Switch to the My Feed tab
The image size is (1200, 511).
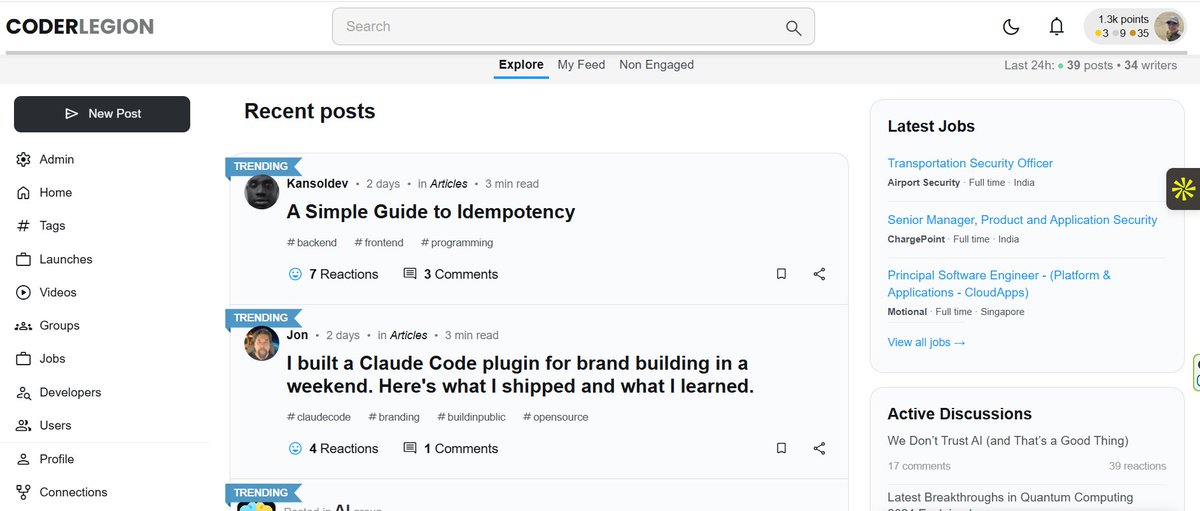tap(581, 65)
